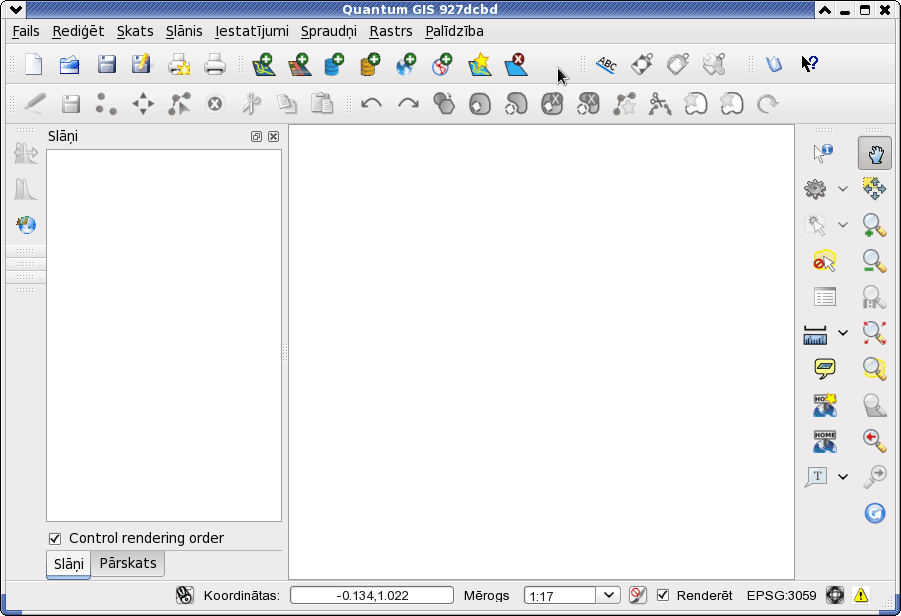Add a vector layer
The image size is (901, 616).
(x=264, y=64)
